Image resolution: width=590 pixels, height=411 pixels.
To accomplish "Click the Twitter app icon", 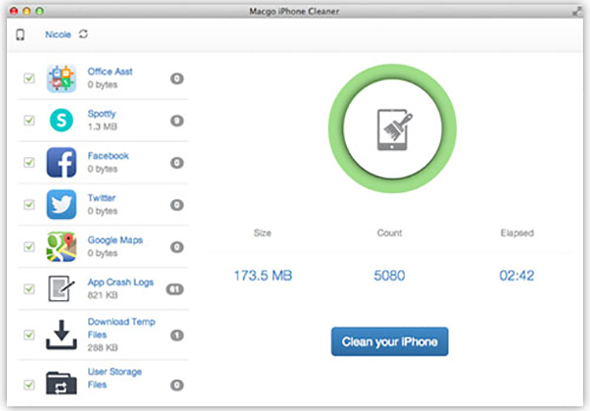I will click(61, 204).
